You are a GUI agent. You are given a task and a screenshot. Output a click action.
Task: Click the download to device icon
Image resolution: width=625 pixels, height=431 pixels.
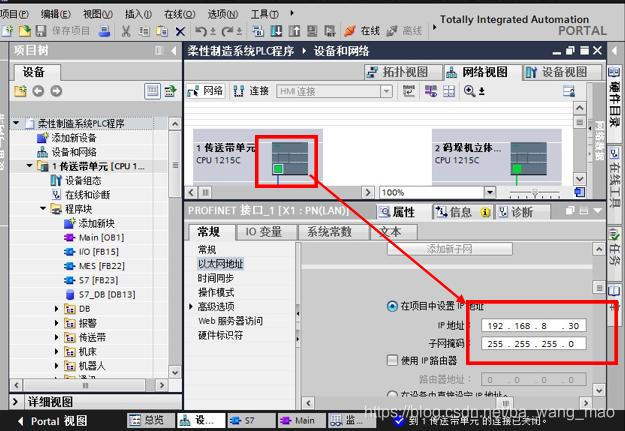coord(276,31)
